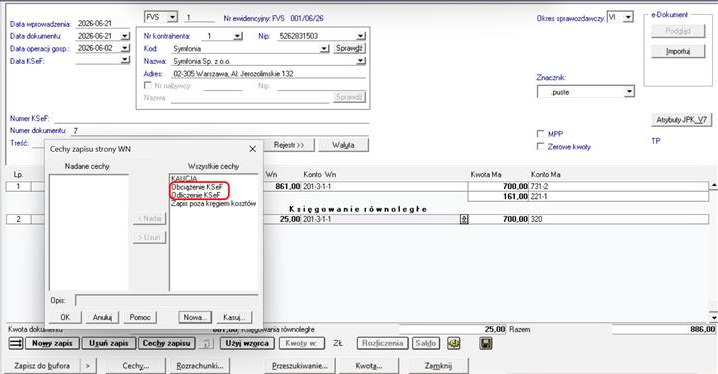Check the Nr nabywcy checkbox
The height and width of the screenshot is (374, 718).
click(x=147, y=85)
